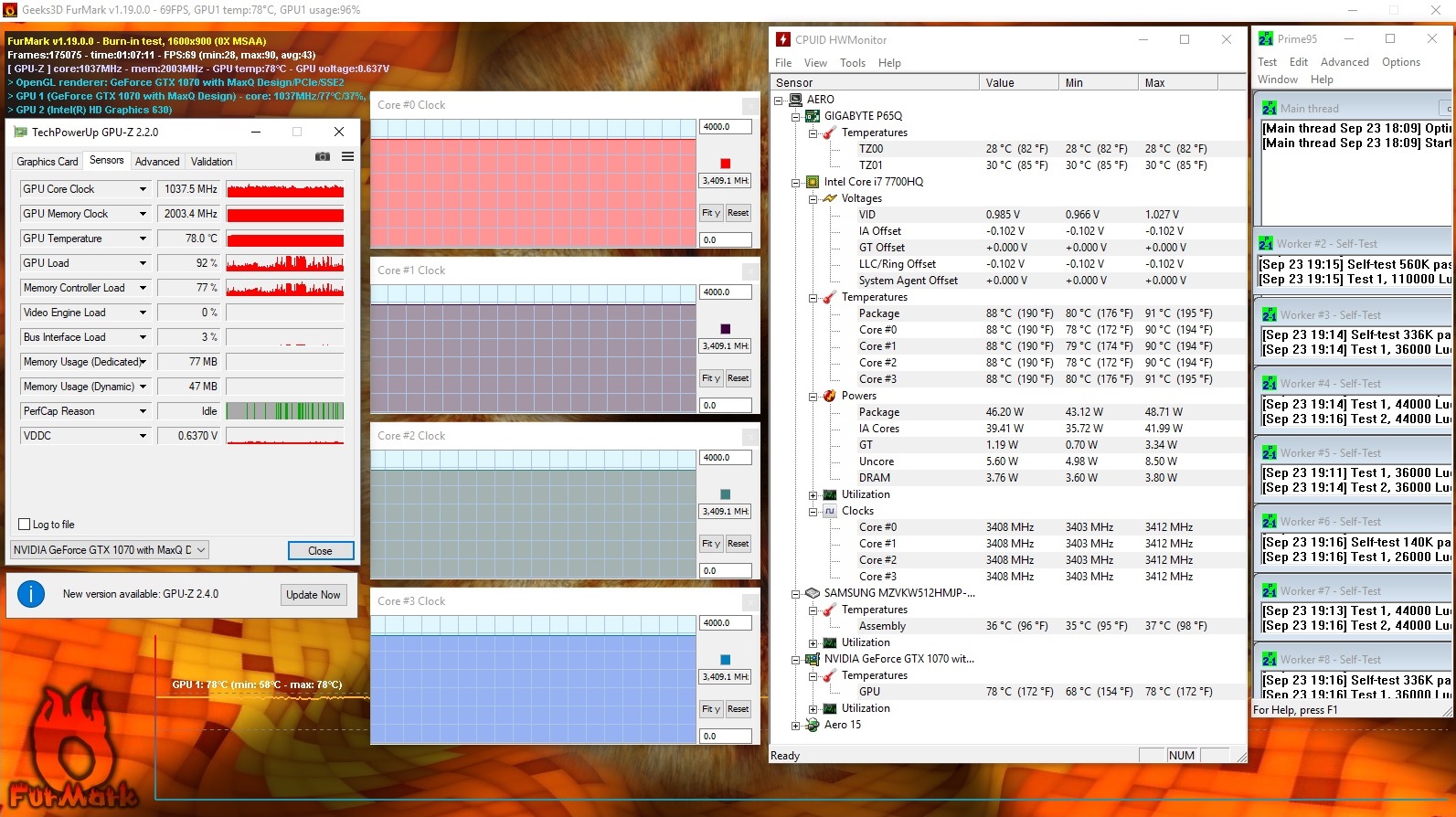Click the Worker #8 Self-Test window icon
The width and height of the screenshot is (1456, 817).
1270,659
